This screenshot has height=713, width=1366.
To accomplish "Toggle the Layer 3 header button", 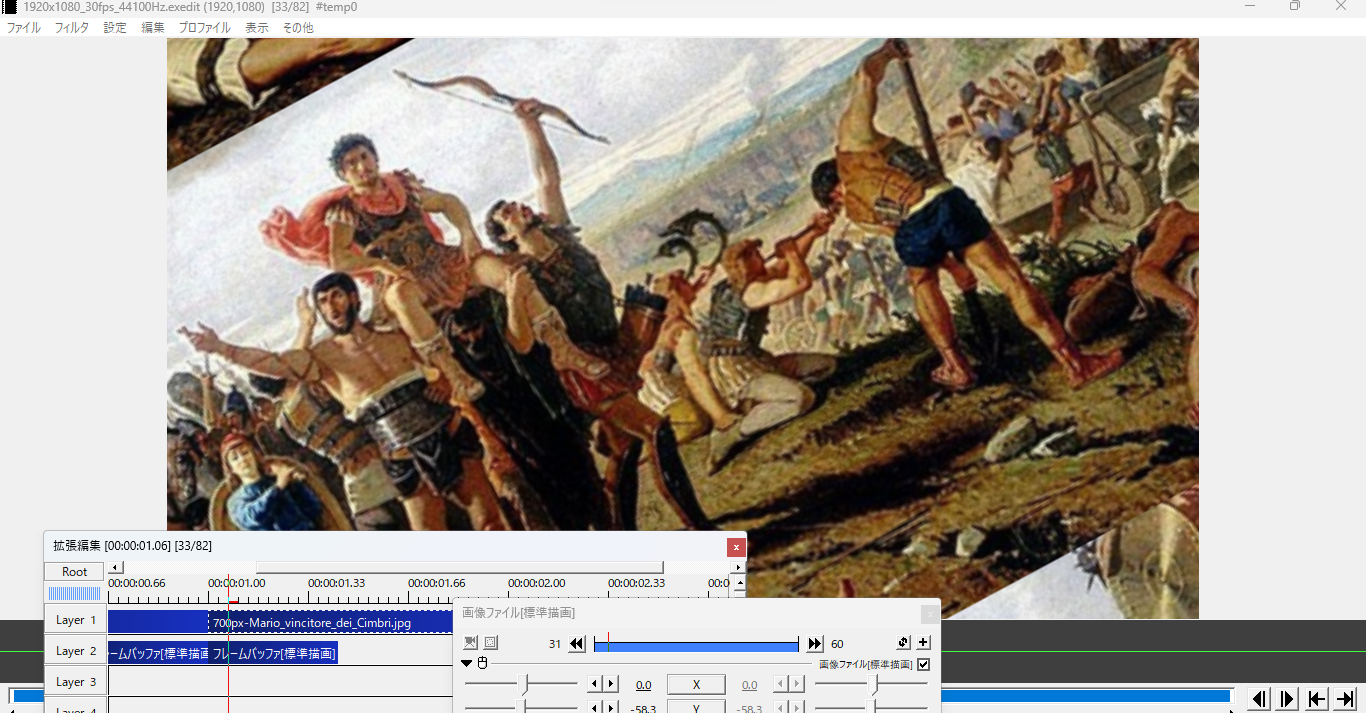I will [x=76, y=682].
